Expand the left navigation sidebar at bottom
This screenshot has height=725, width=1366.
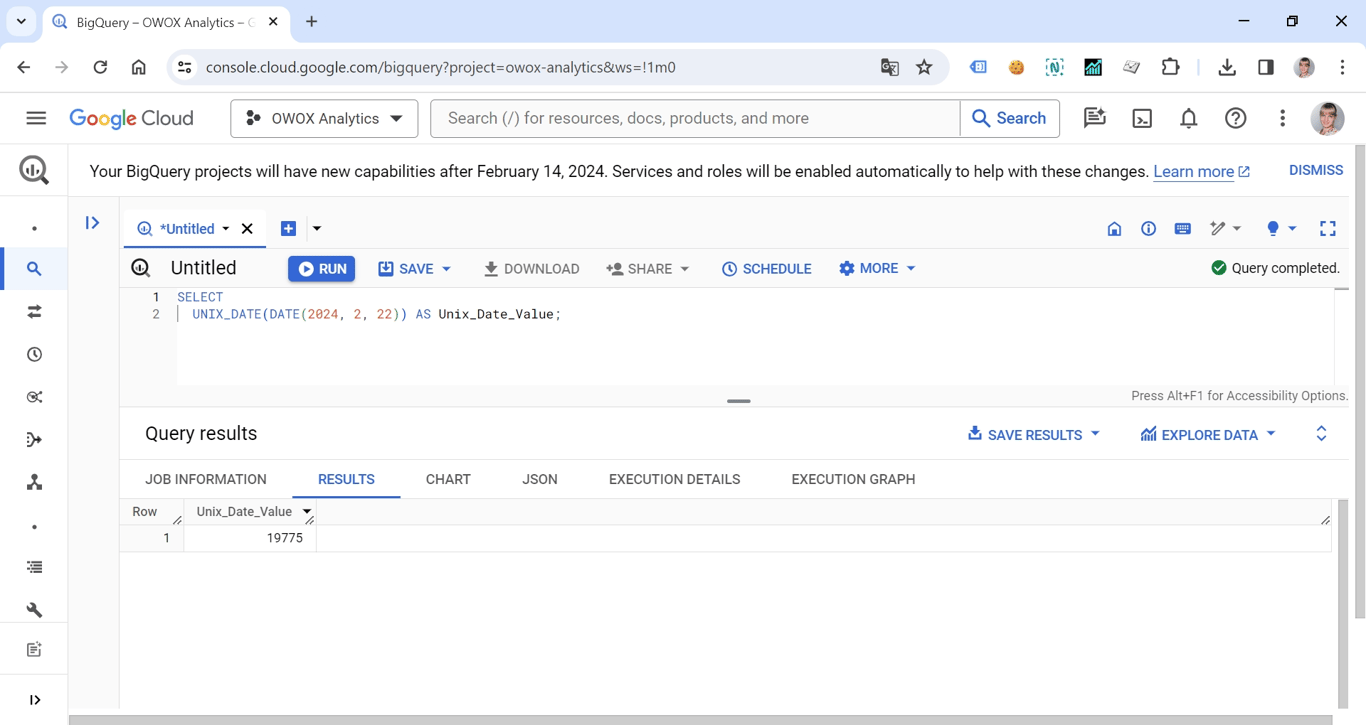coord(34,700)
